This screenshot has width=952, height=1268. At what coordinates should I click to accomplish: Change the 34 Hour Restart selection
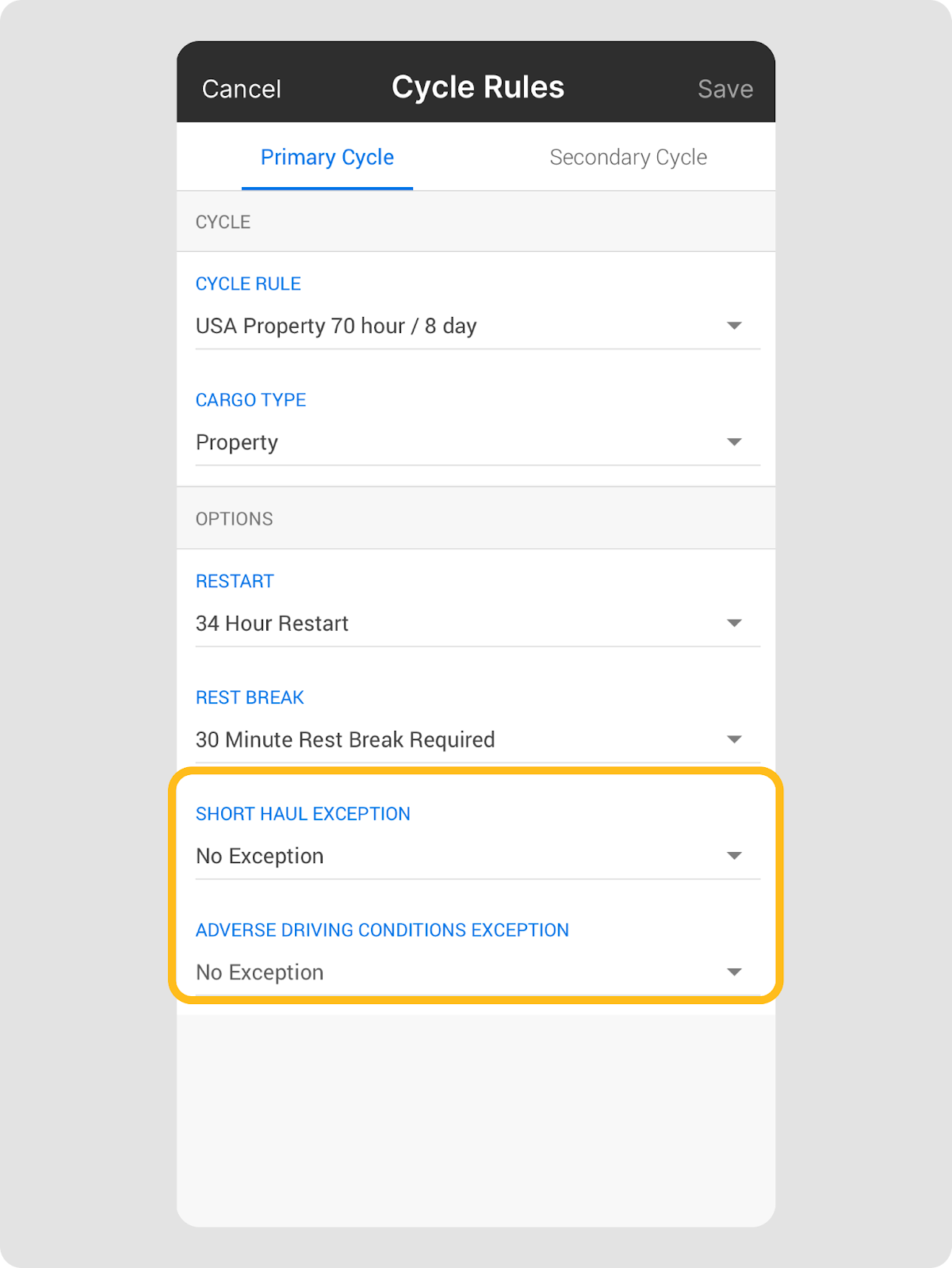(272, 624)
